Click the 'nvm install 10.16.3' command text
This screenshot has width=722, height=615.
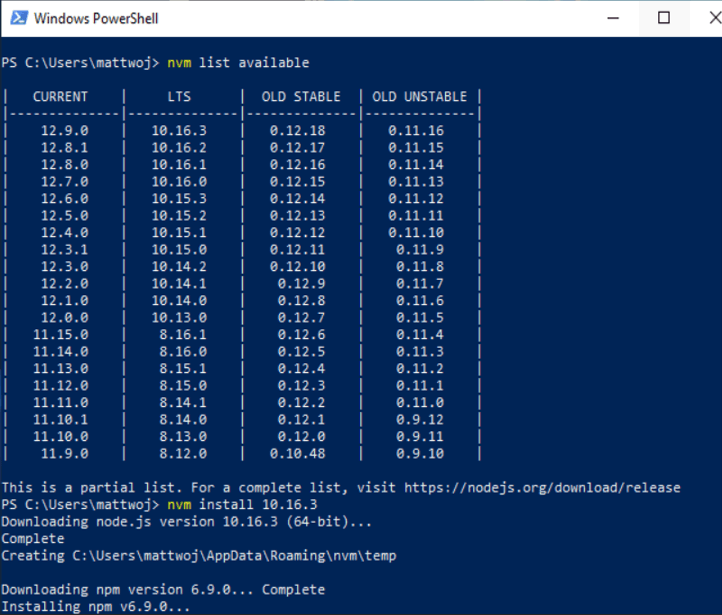tap(242, 505)
